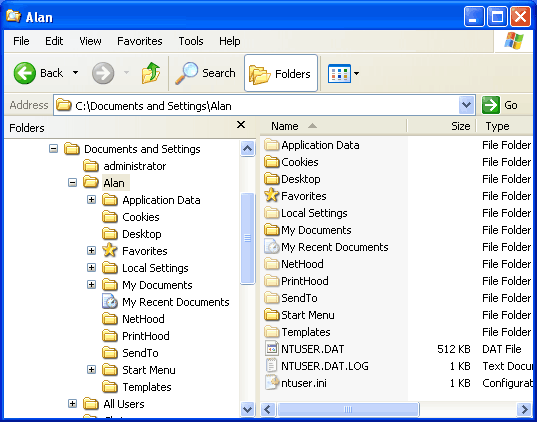Click My Recent Documents icon in tree
This screenshot has height=422, width=537.
110,301
